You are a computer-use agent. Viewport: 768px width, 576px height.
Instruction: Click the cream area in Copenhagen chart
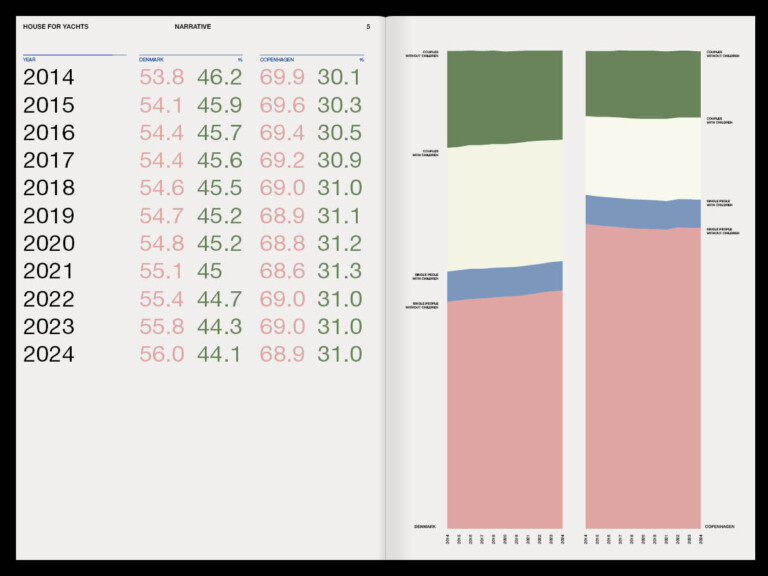click(643, 156)
